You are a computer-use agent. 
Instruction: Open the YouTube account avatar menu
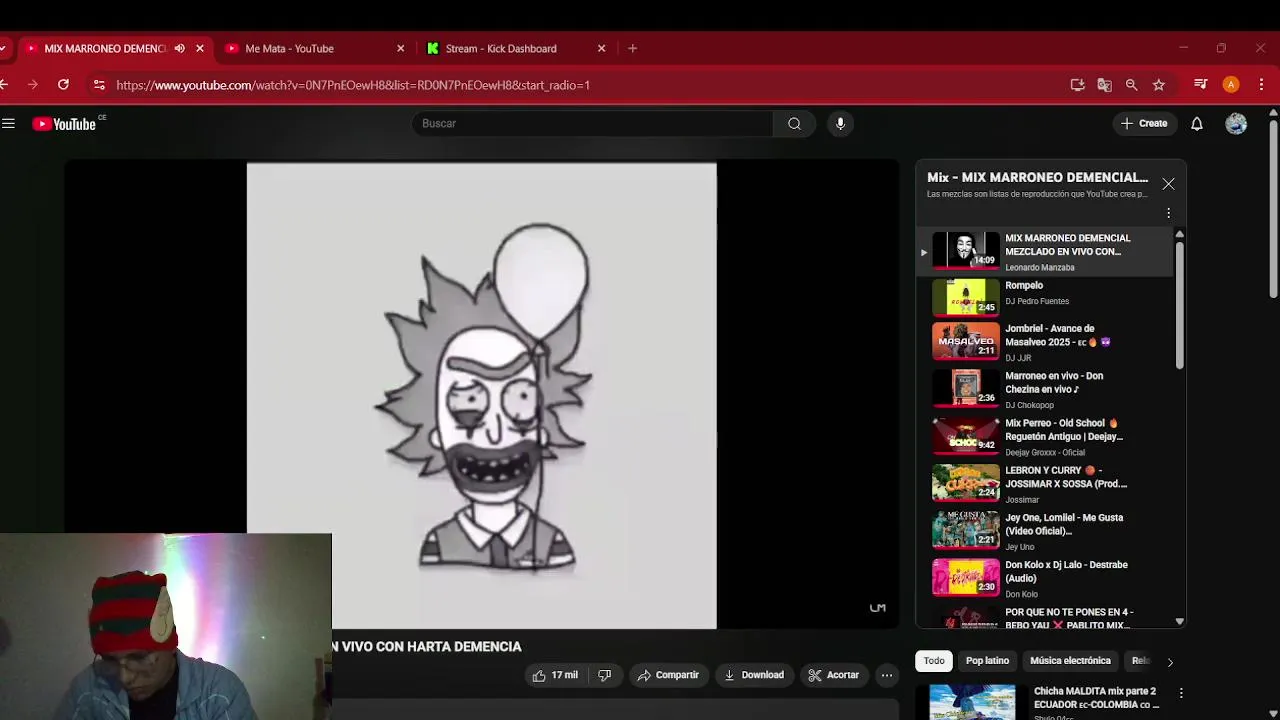(1236, 124)
